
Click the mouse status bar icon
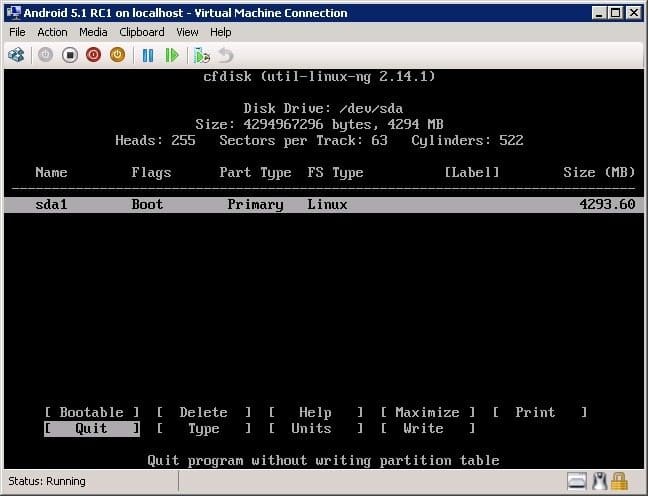600,482
